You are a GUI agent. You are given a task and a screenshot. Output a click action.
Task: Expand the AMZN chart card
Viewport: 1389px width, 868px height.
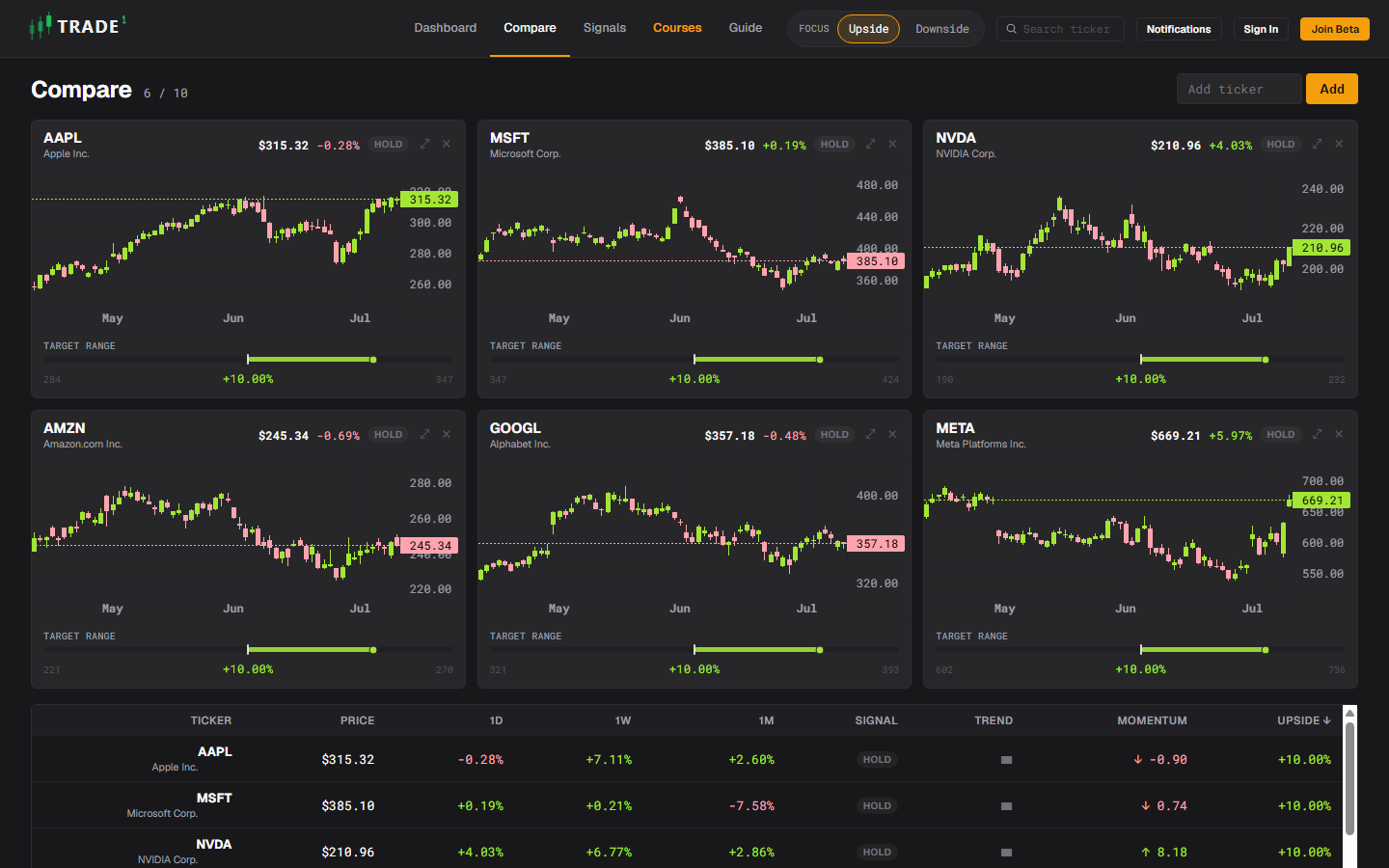[424, 434]
